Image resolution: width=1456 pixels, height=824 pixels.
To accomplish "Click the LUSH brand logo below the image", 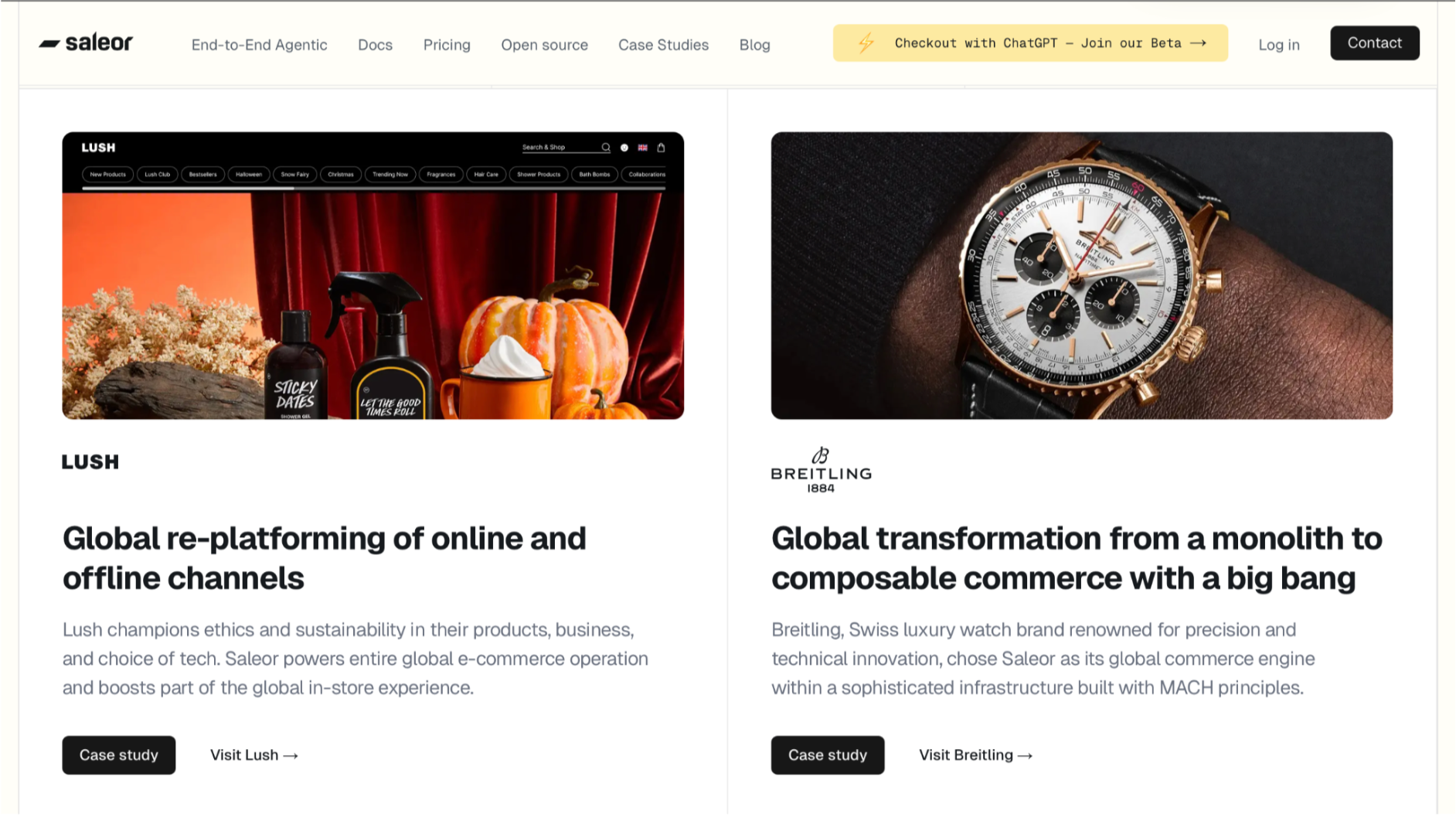I will (90, 461).
